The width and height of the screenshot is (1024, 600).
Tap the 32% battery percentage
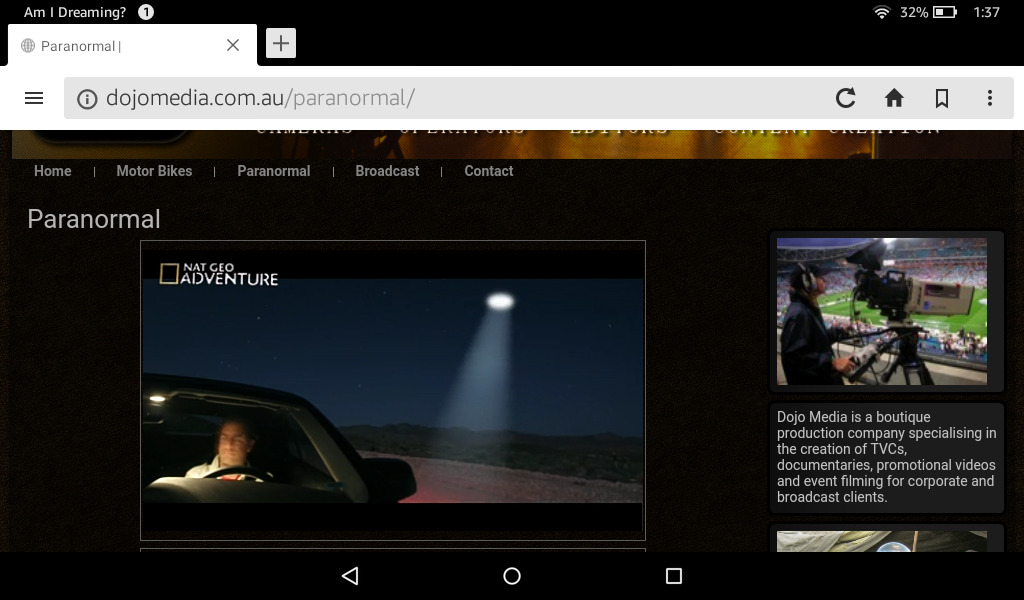[914, 12]
